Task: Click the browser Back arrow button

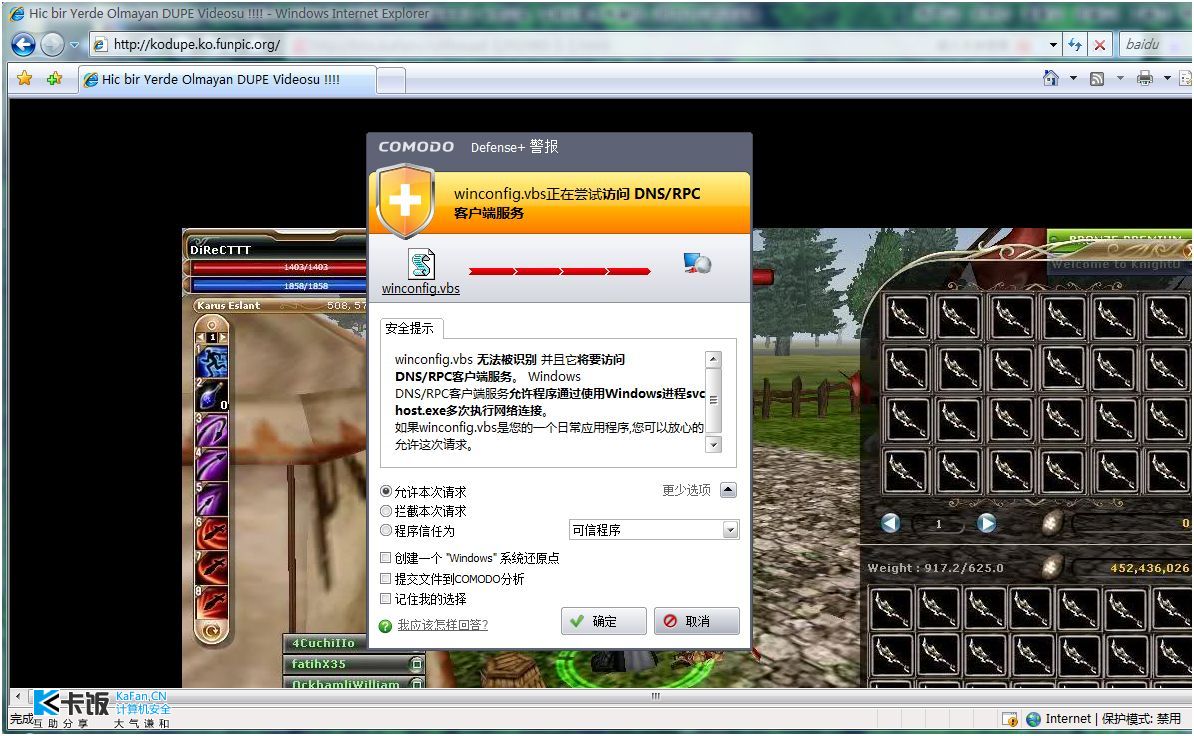Action: (x=24, y=45)
